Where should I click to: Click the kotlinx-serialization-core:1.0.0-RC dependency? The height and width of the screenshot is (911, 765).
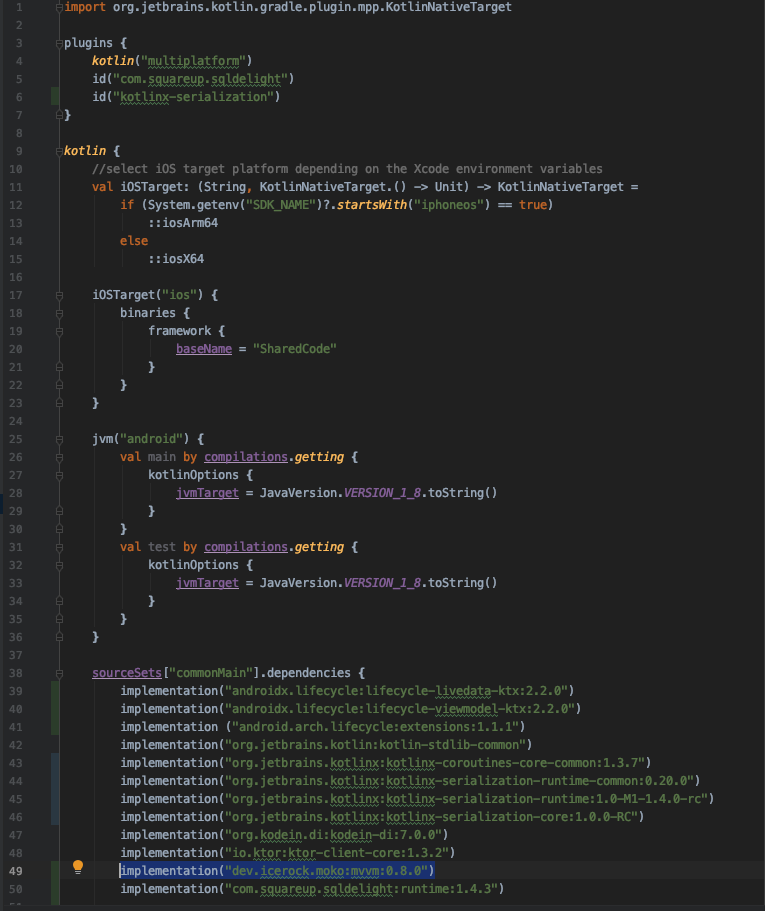point(382,817)
